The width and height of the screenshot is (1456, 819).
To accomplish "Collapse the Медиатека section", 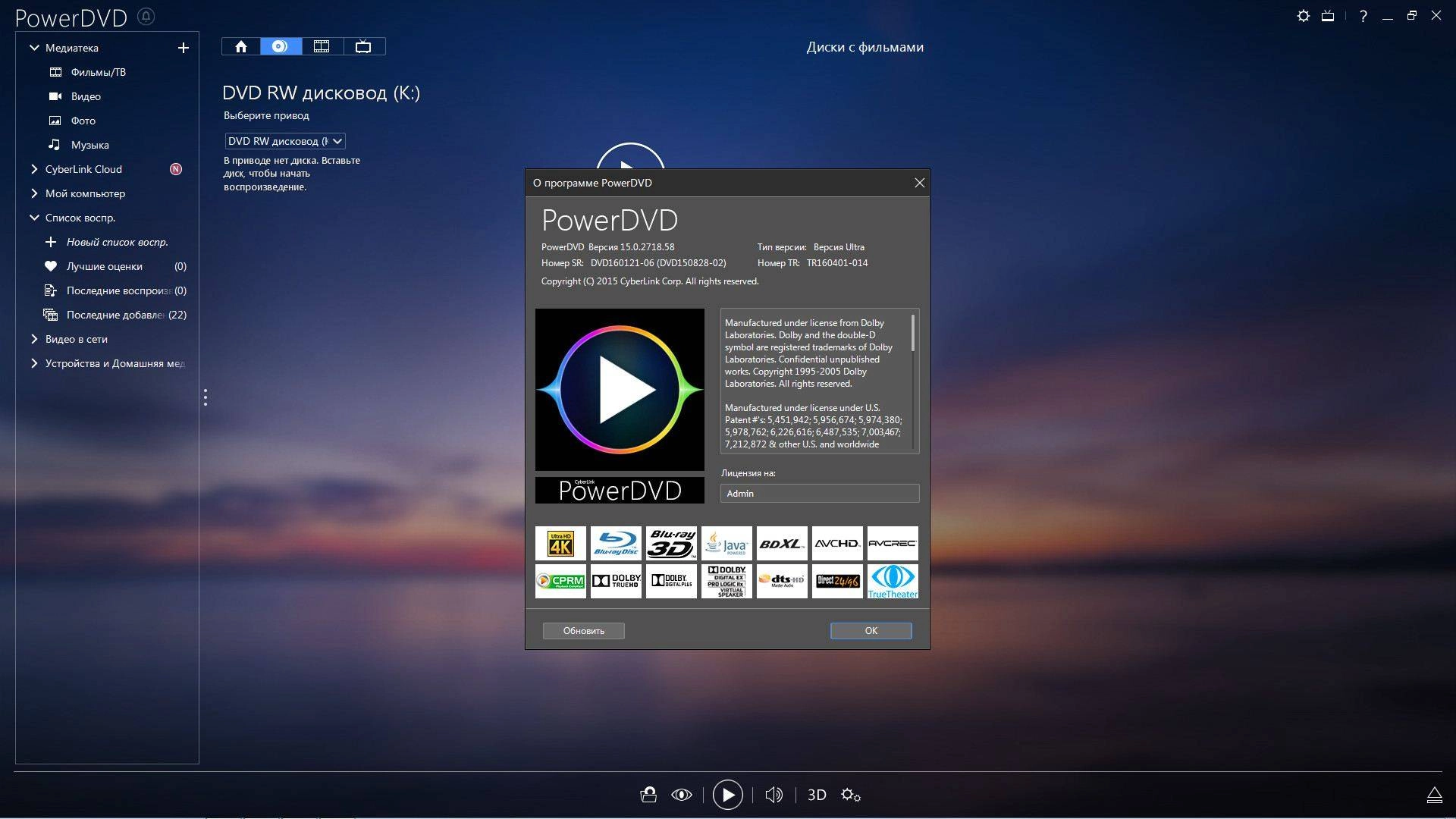I will coord(34,48).
